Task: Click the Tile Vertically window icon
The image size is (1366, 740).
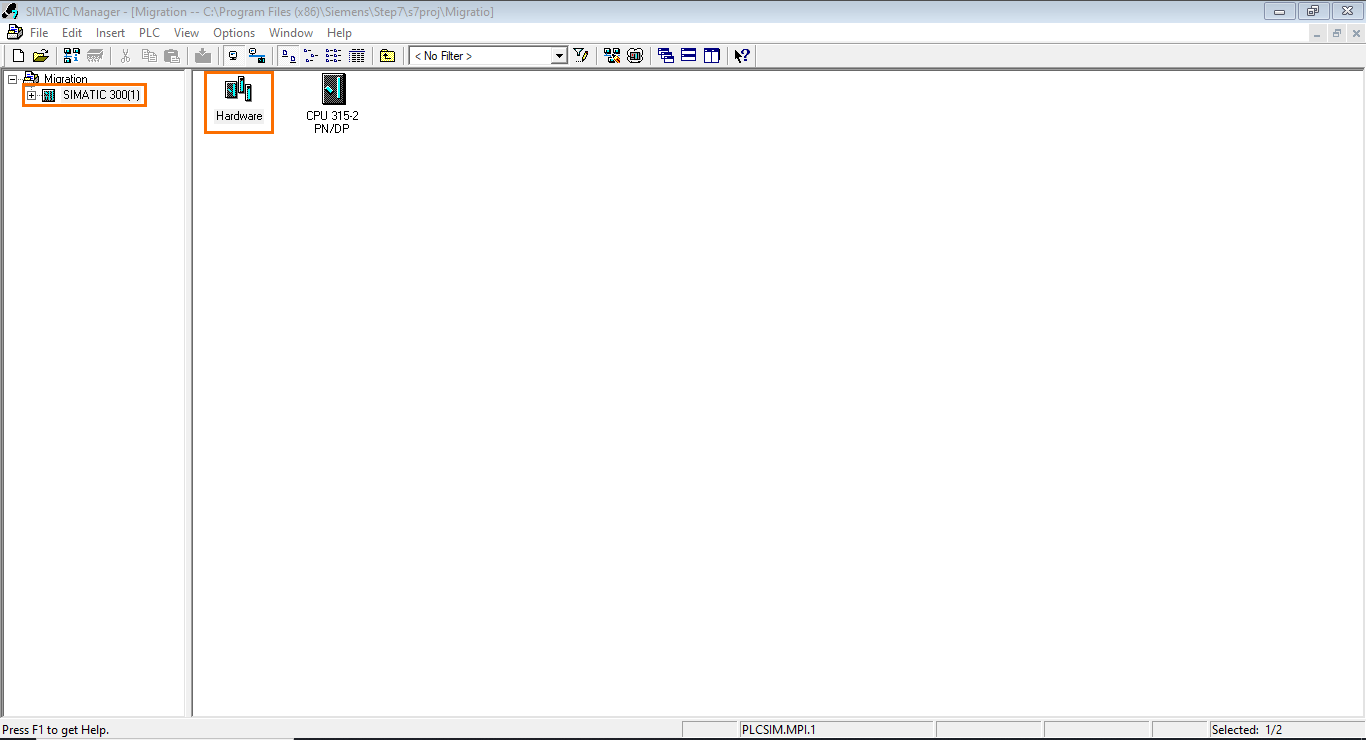Action: [711, 55]
